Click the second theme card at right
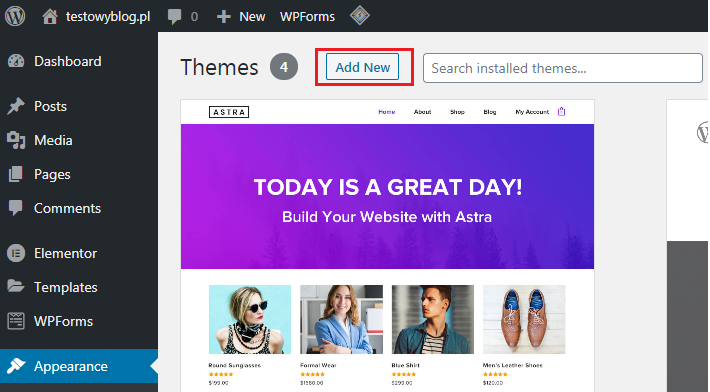The height and width of the screenshot is (392, 710). click(x=687, y=245)
